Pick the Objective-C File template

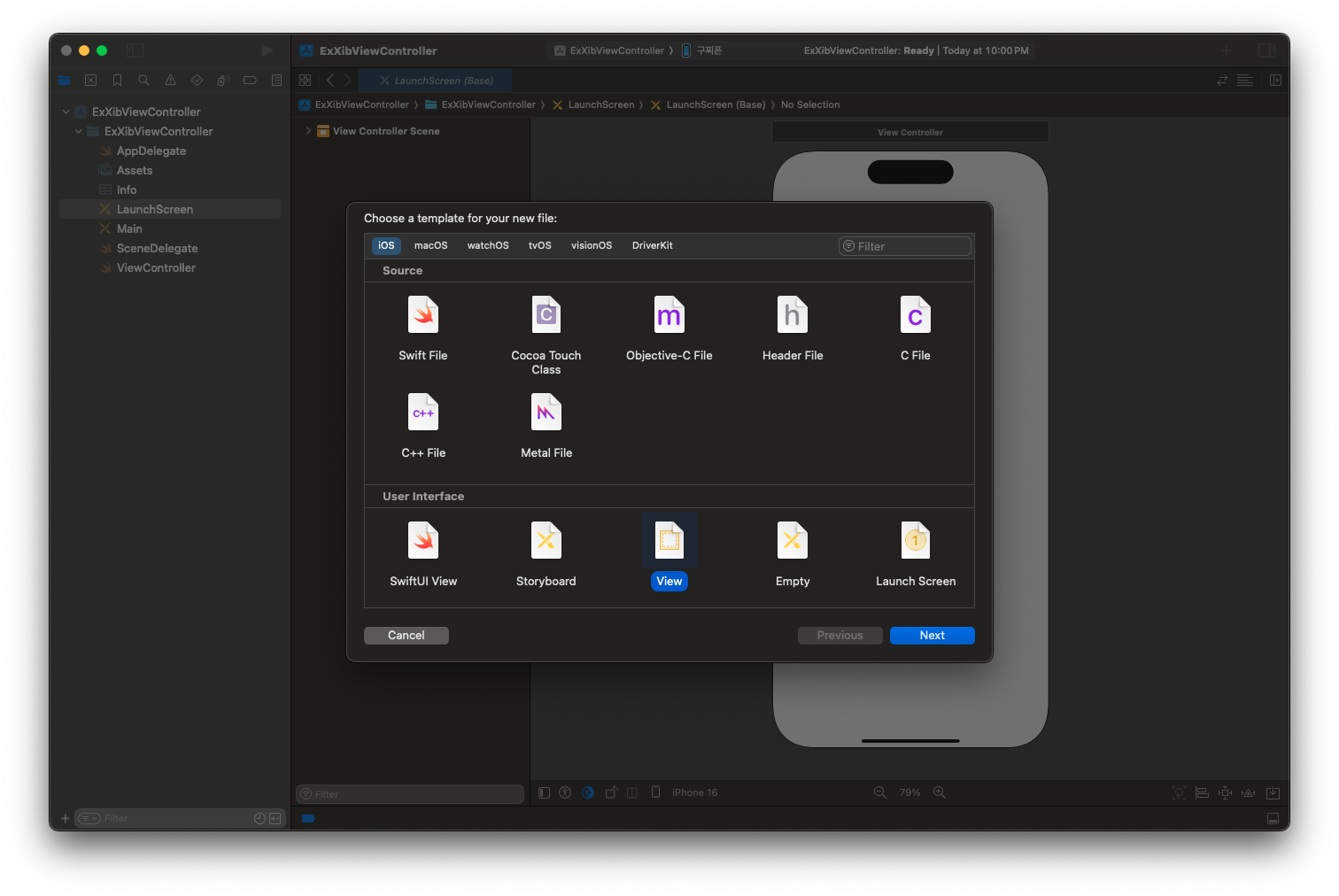(x=669, y=328)
